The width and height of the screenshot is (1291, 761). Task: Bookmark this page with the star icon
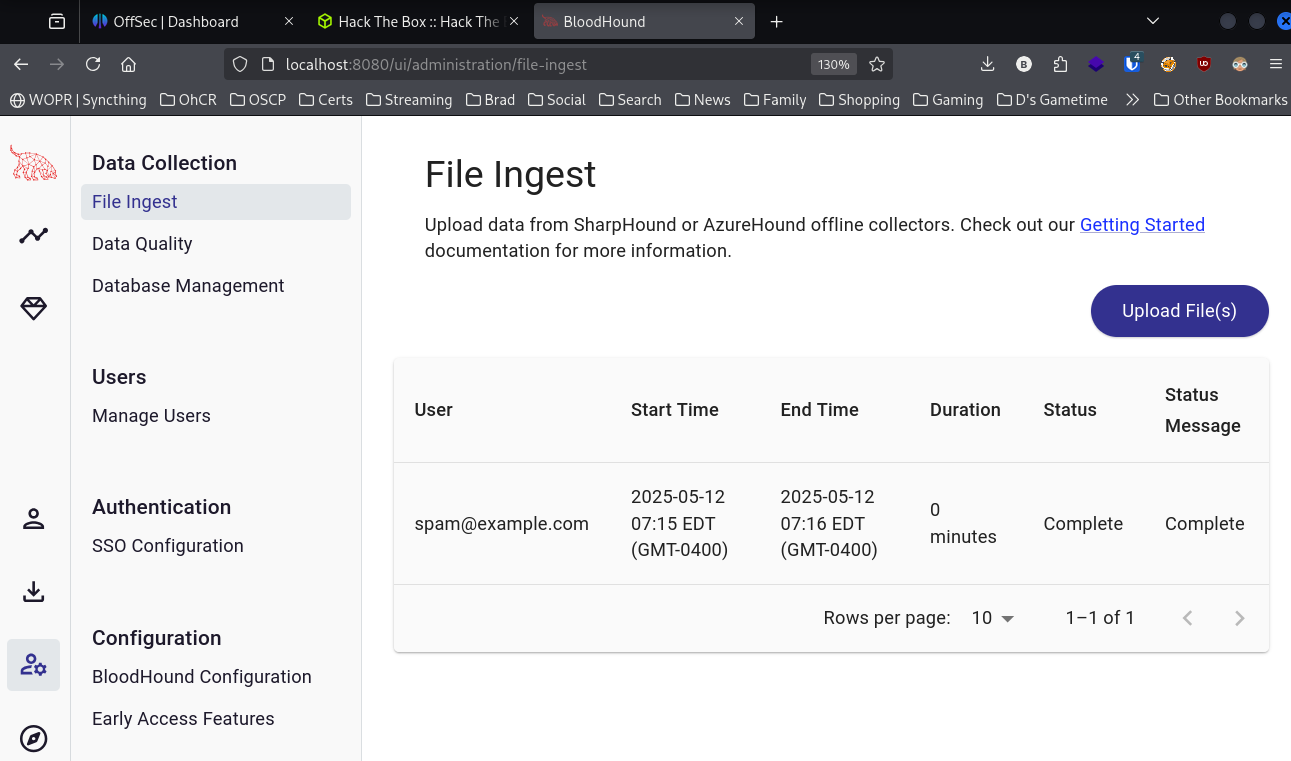pyautogui.click(x=877, y=64)
